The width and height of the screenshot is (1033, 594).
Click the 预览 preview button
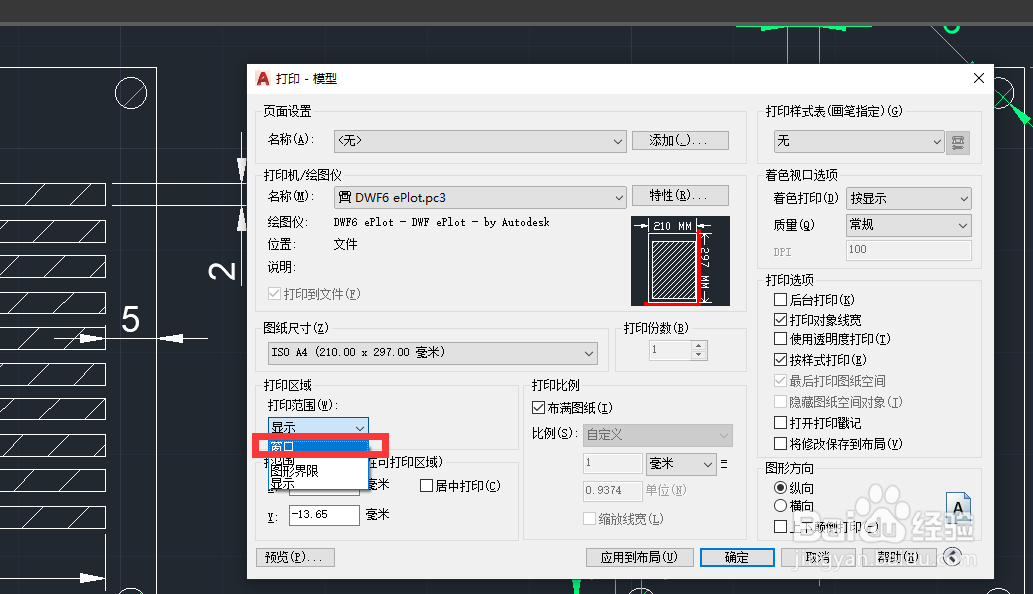(x=295, y=557)
